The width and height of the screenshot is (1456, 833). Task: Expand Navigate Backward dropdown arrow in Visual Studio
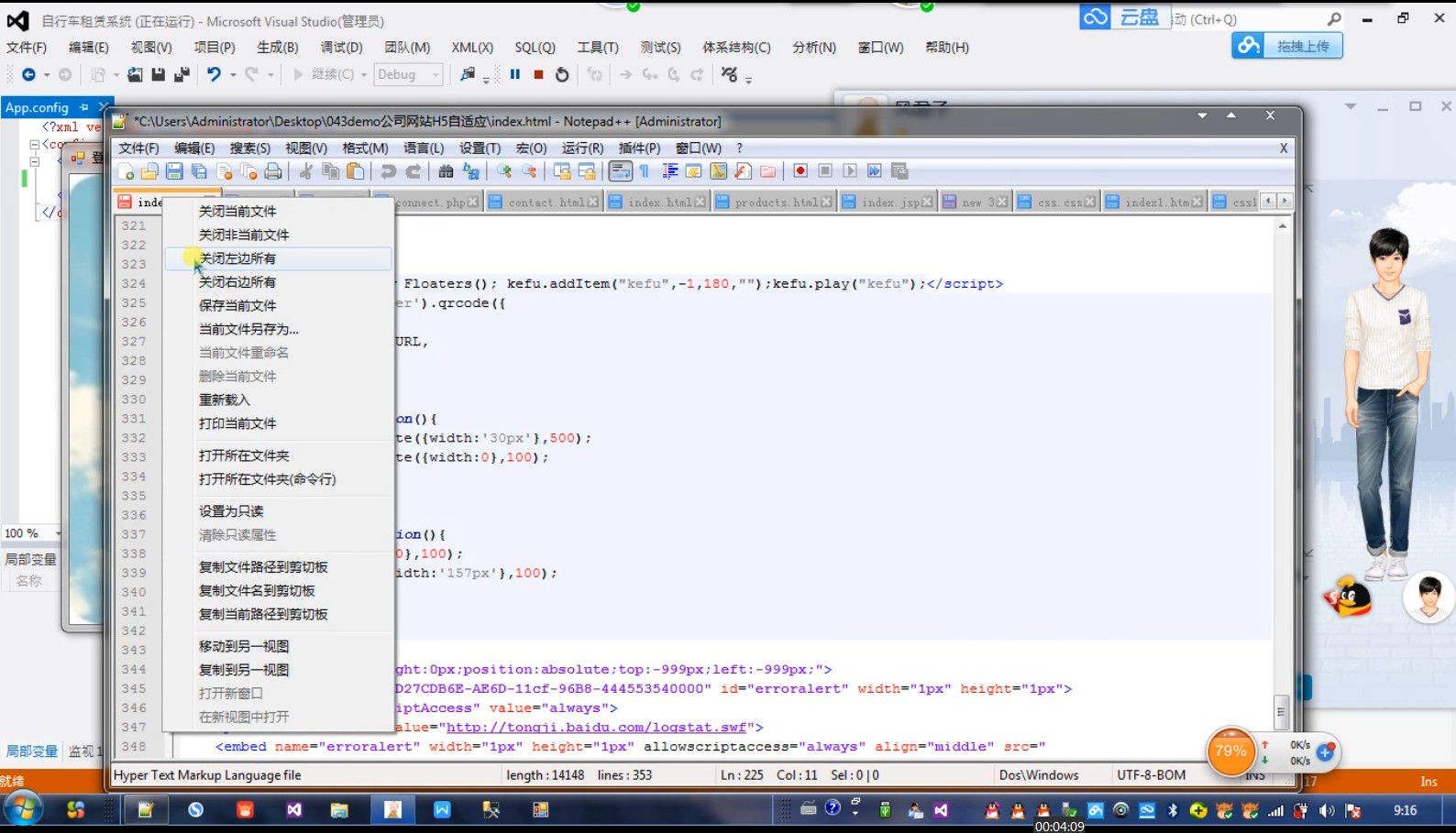click(47, 75)
